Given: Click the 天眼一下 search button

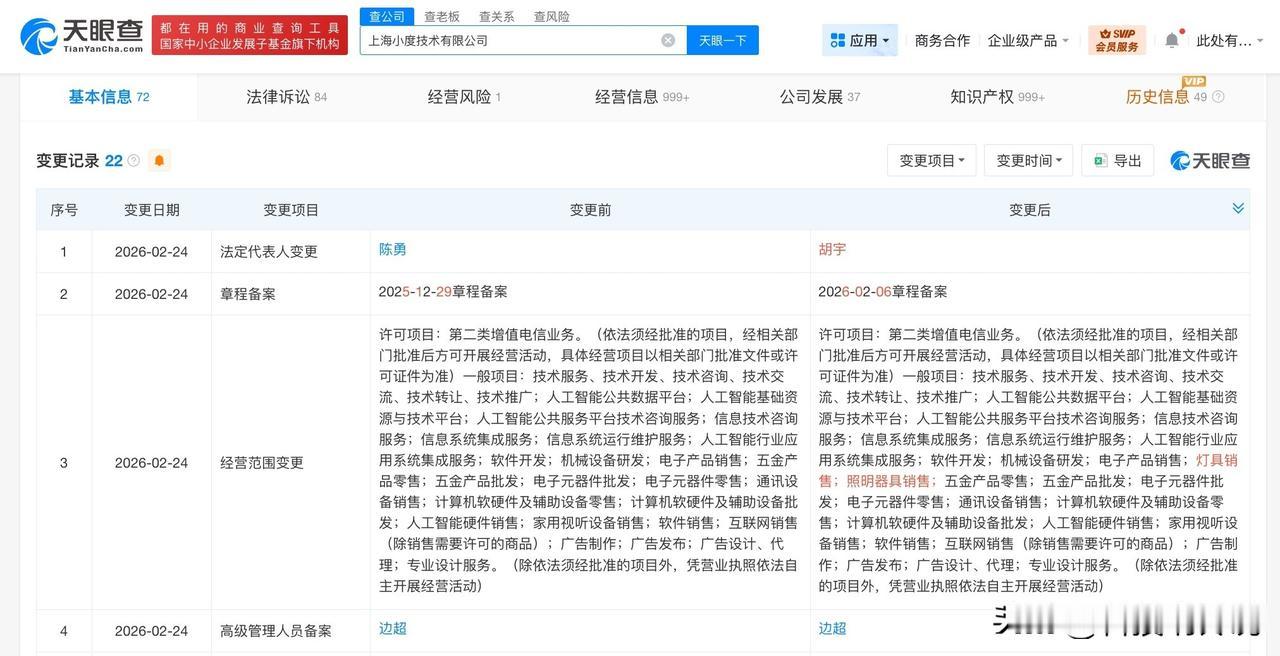Looking at the screenshot, I should [723, 41].
